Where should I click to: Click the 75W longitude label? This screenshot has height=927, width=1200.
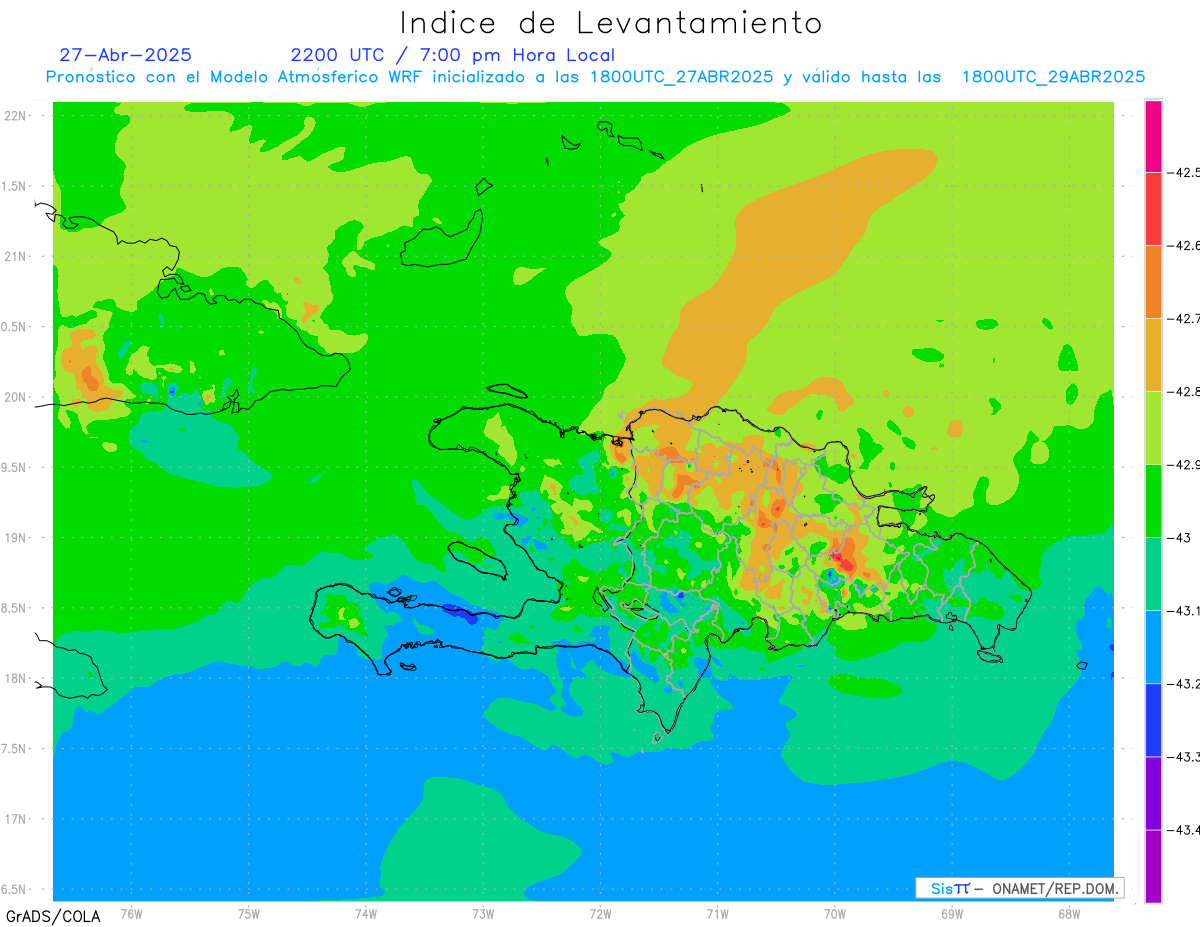pos(249,913)
